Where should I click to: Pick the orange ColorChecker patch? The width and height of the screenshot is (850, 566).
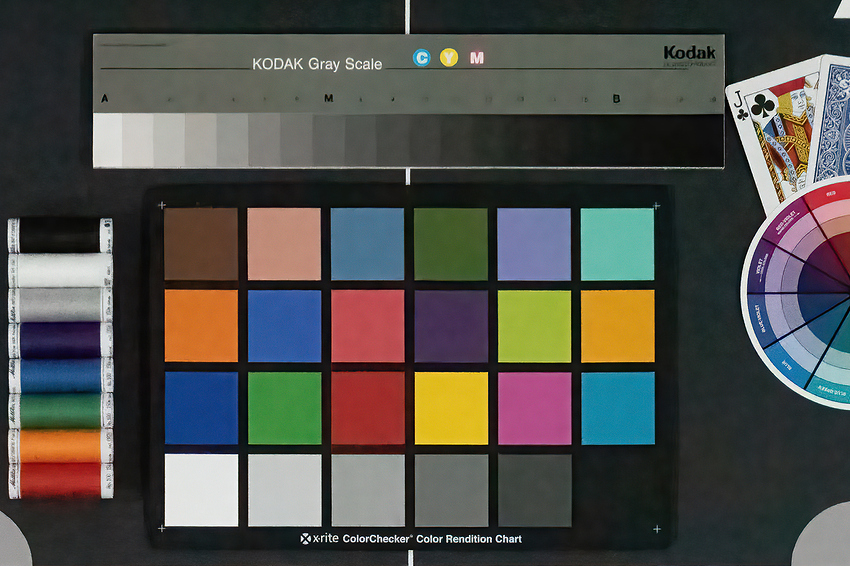click(201, 326)
